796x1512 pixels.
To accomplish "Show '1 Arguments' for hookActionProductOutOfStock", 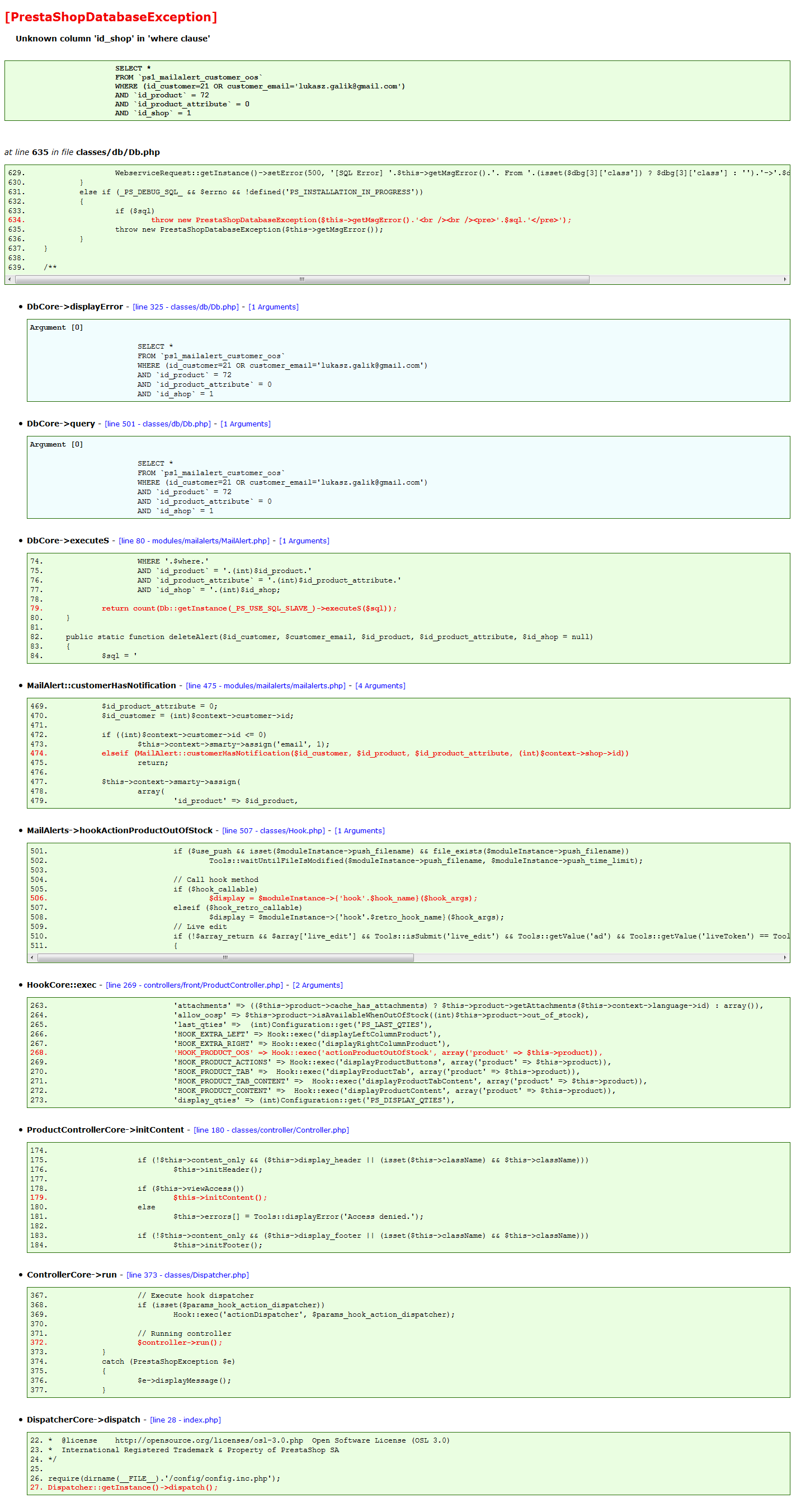I will (360, 830).
